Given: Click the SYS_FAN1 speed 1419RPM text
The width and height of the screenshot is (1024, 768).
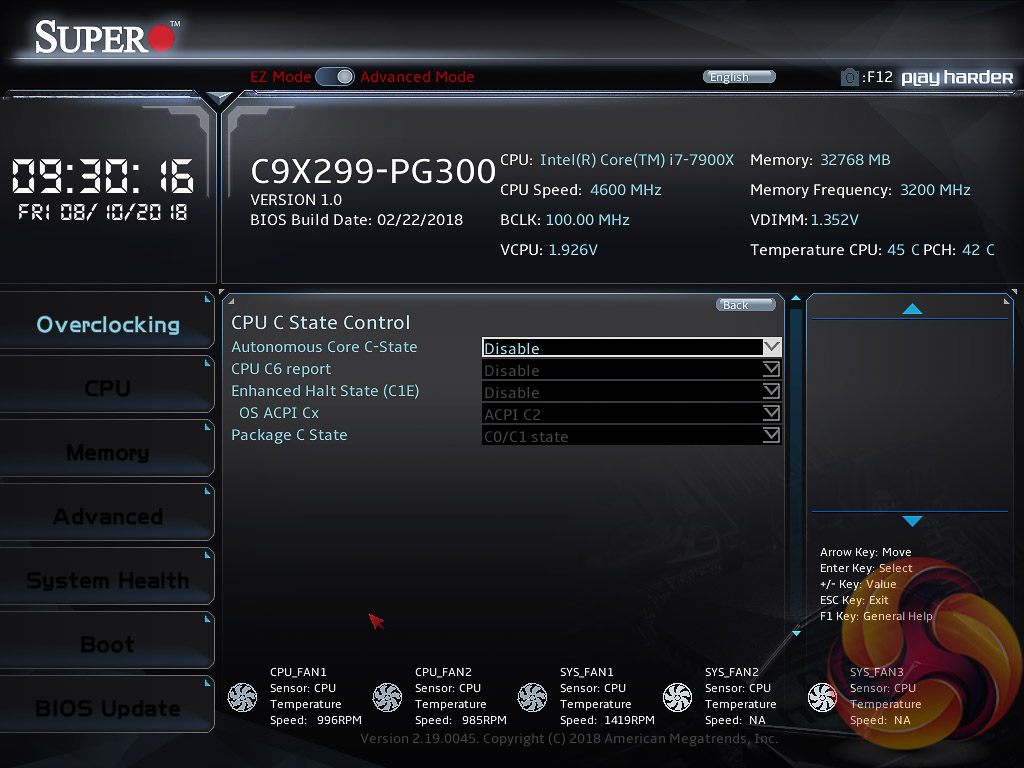Looking at the screenshot, I should [x=629, y=720].
